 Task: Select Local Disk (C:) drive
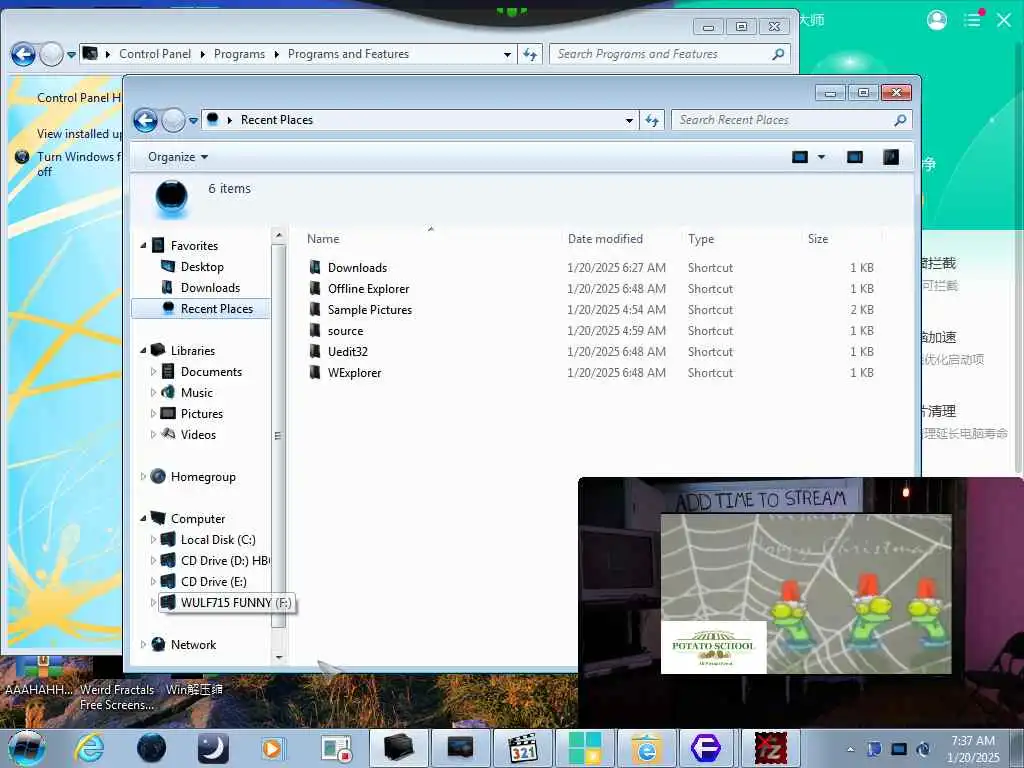pos(217,539)
